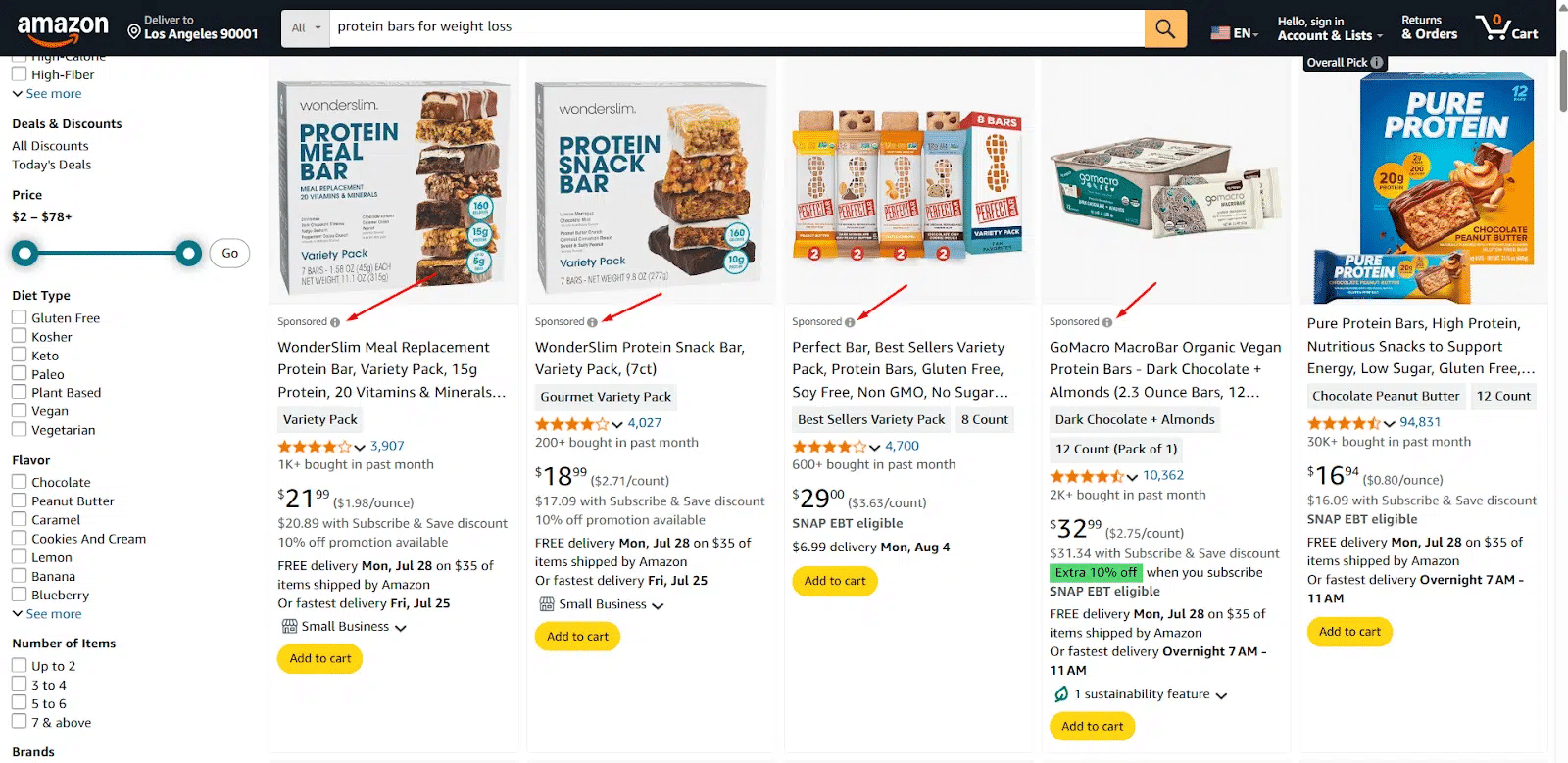Click the Deliver to location pin
Image resolution: width=1568 pixels, height=763 pixels.
(x=134, y=32)
